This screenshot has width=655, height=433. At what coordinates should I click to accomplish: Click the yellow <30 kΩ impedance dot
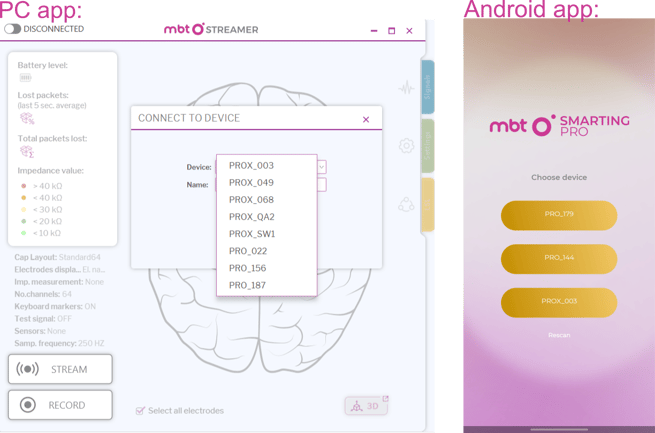(x=24, y=209)
